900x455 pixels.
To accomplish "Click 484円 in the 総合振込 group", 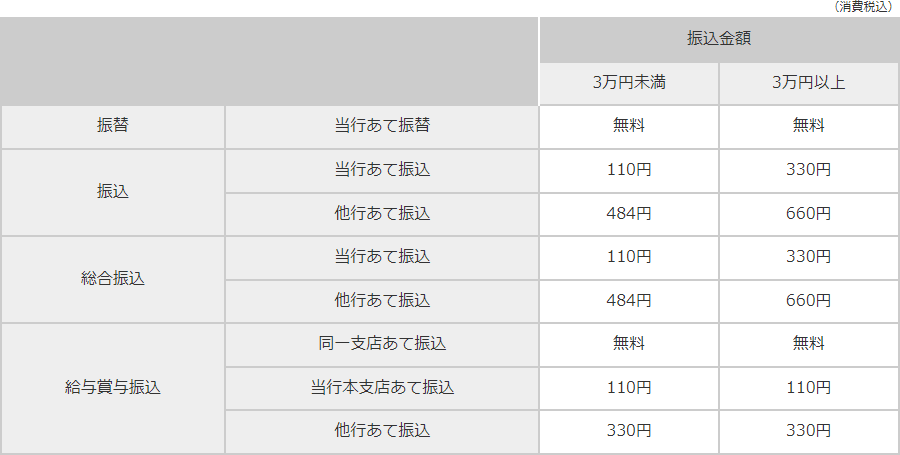I will pyautogui.click(x=629, y=301).
